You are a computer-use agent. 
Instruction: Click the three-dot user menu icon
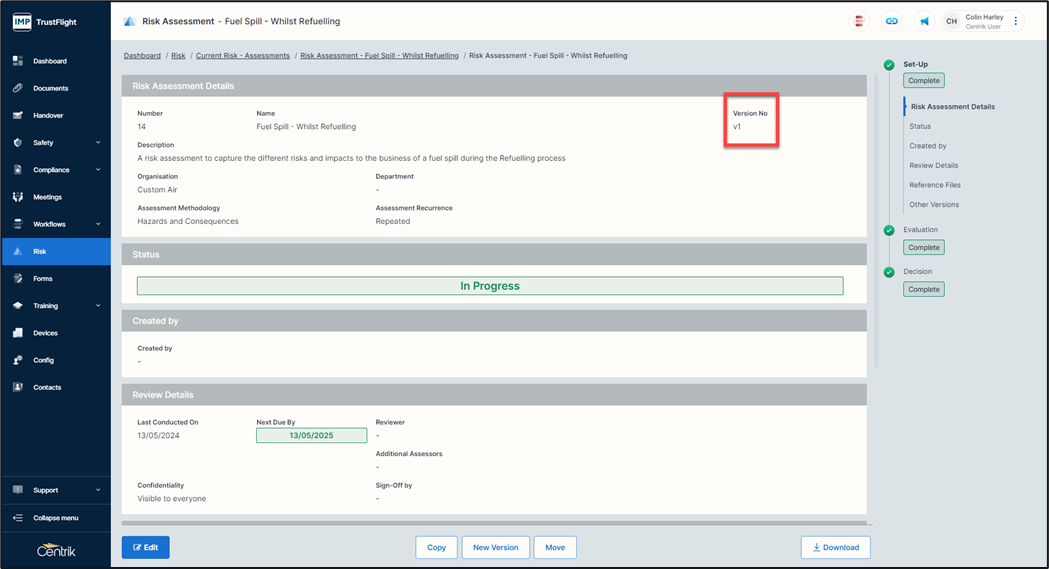point(1016,21)
